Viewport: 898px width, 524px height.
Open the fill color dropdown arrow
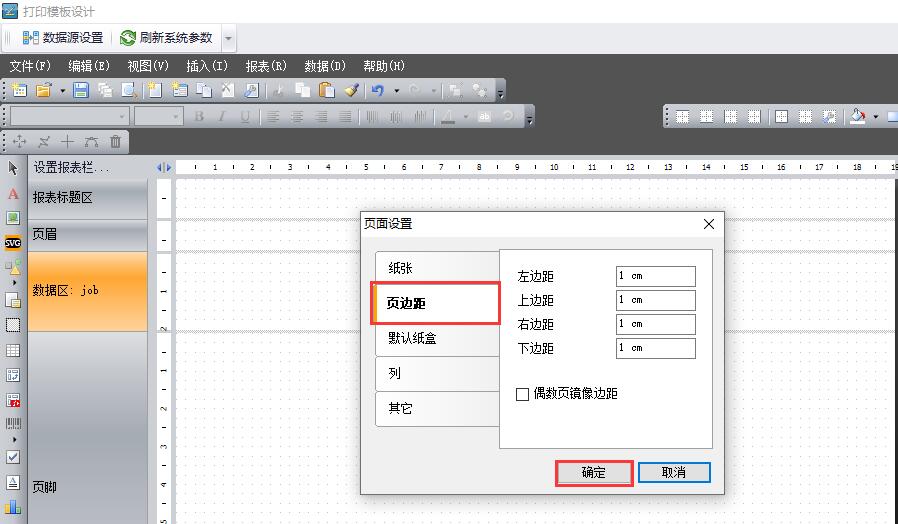click(875, 116)
